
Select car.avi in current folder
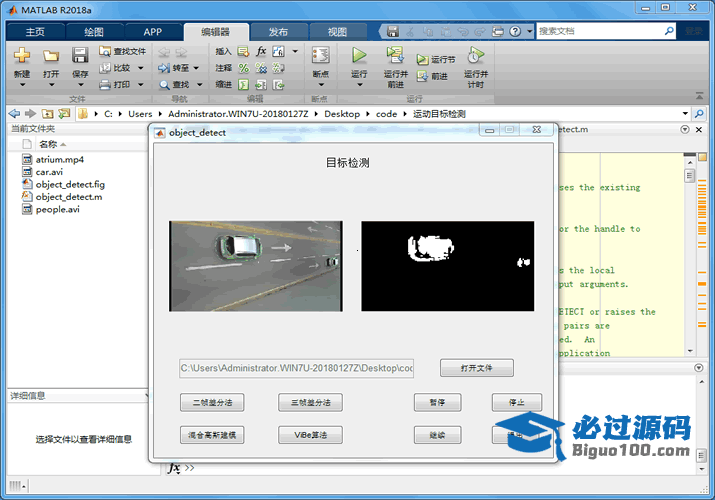pyautogui.click(x=49, y=172)
